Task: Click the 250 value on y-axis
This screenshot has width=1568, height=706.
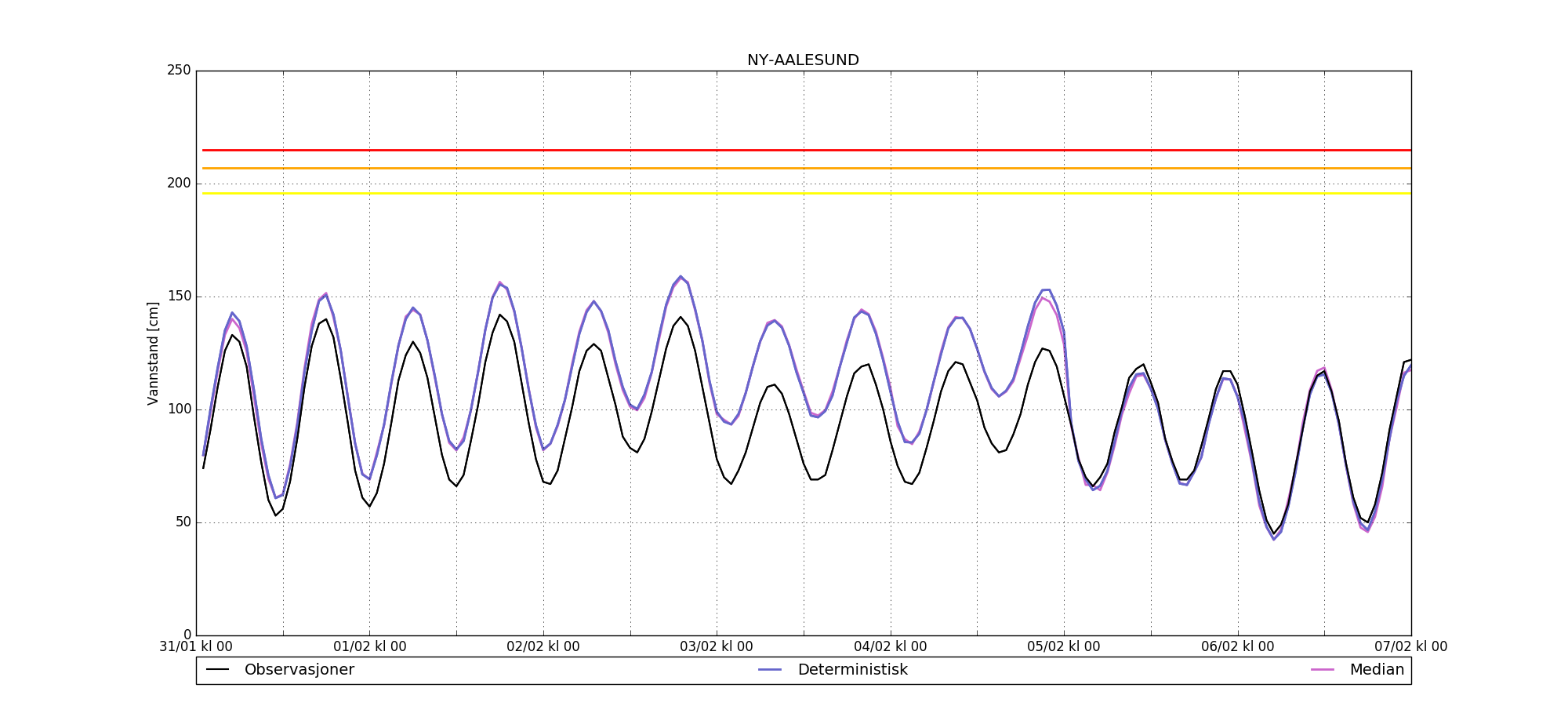Action: pyautogui.click(x=179, y=71)
